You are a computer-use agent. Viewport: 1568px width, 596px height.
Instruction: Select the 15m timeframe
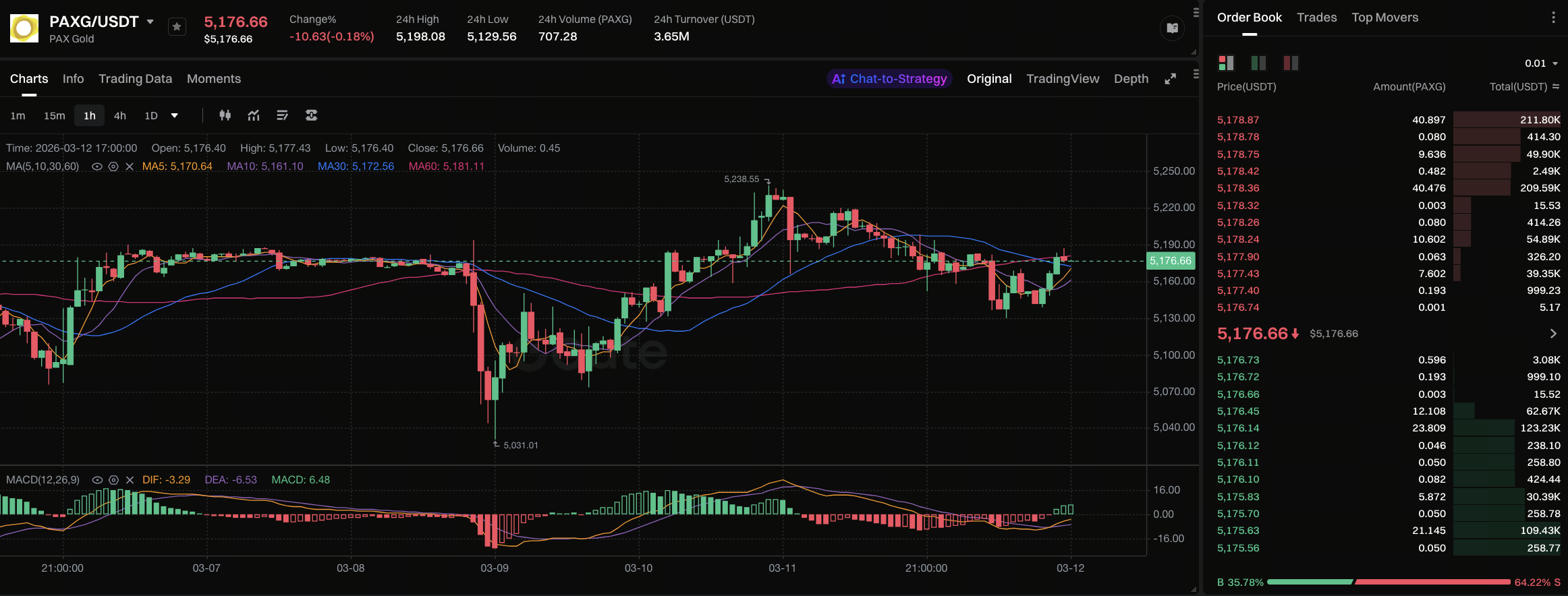55,115
